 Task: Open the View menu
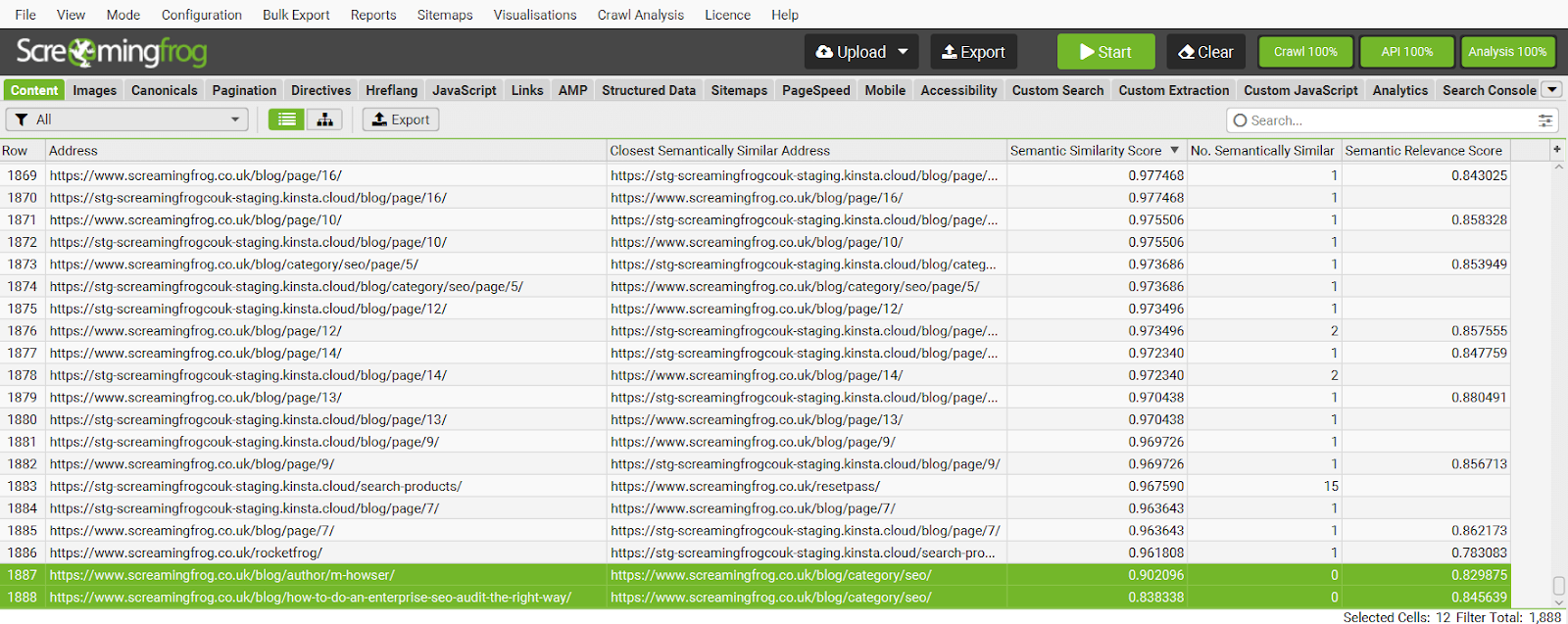coord(71,15)
